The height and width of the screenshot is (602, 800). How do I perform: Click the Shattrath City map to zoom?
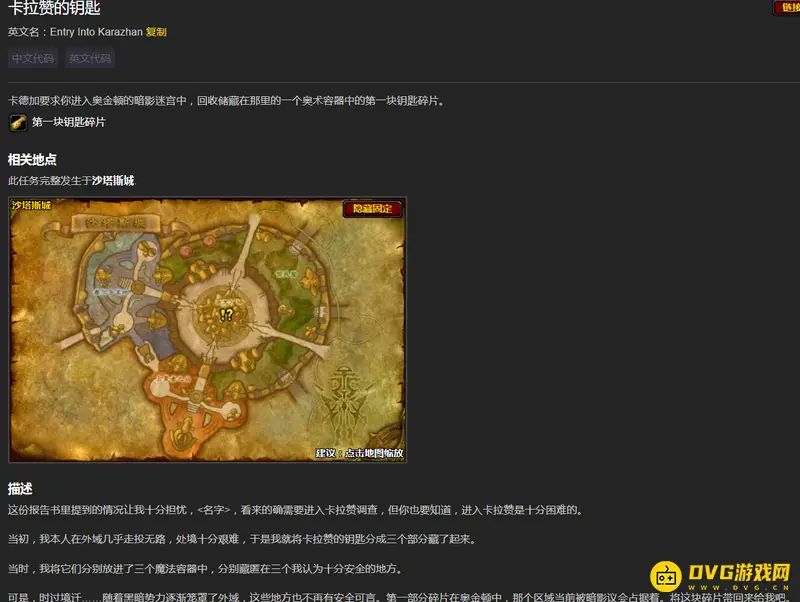(207, 330)
